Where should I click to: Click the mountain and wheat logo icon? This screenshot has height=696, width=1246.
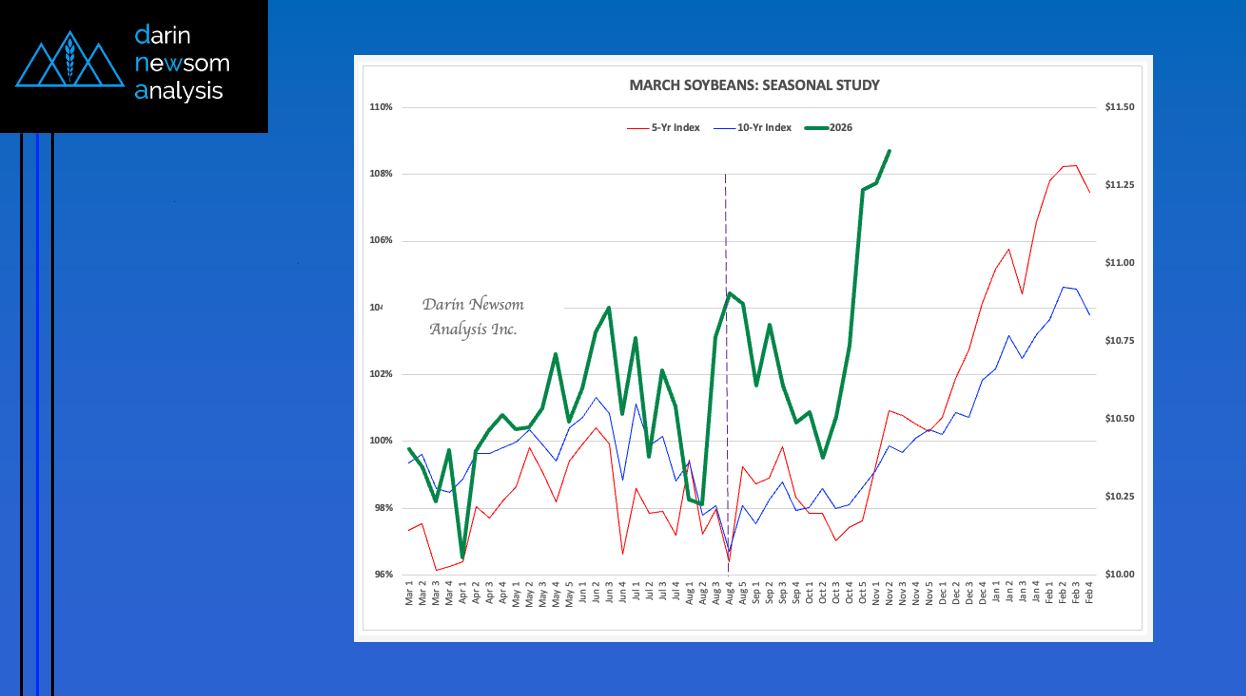pos(69,61)
